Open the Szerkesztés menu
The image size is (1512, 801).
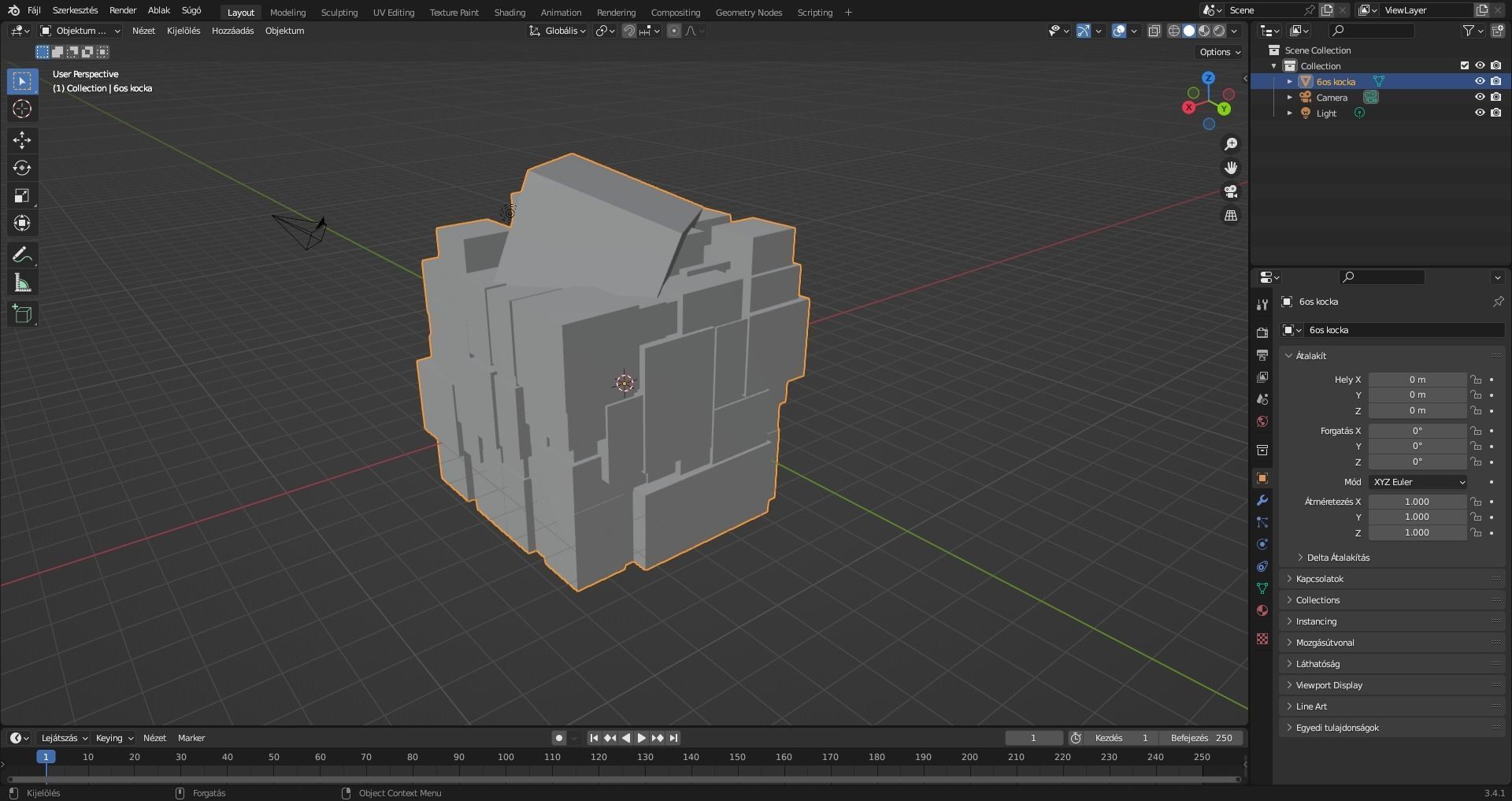point(76,11)
